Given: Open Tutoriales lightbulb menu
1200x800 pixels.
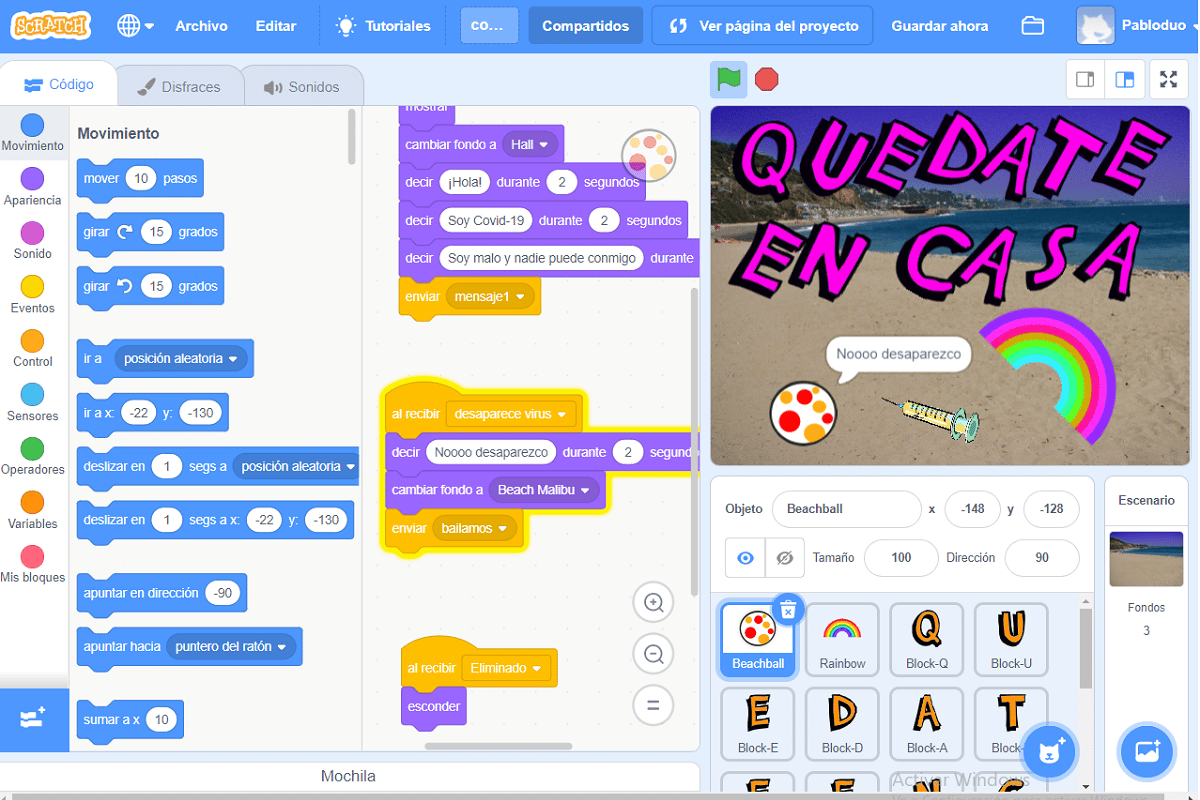Looking at the screenshot, I should tap(383, 26).
